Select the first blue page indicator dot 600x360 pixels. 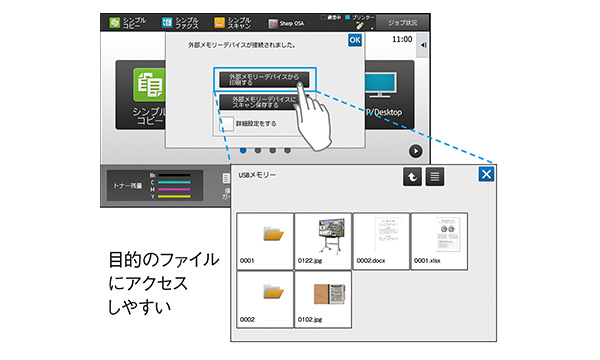[x=243, y=150]
